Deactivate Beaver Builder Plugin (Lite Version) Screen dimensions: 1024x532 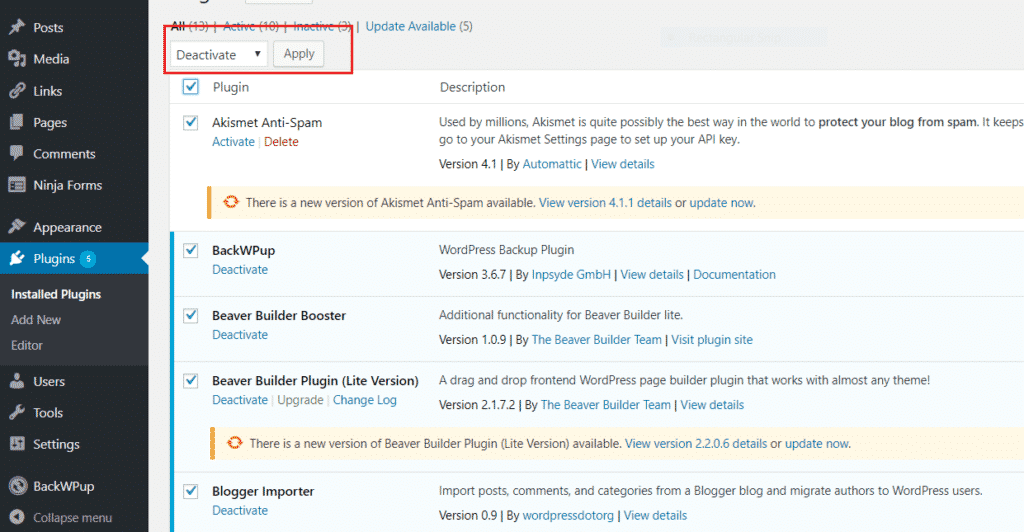click(240, 400)
